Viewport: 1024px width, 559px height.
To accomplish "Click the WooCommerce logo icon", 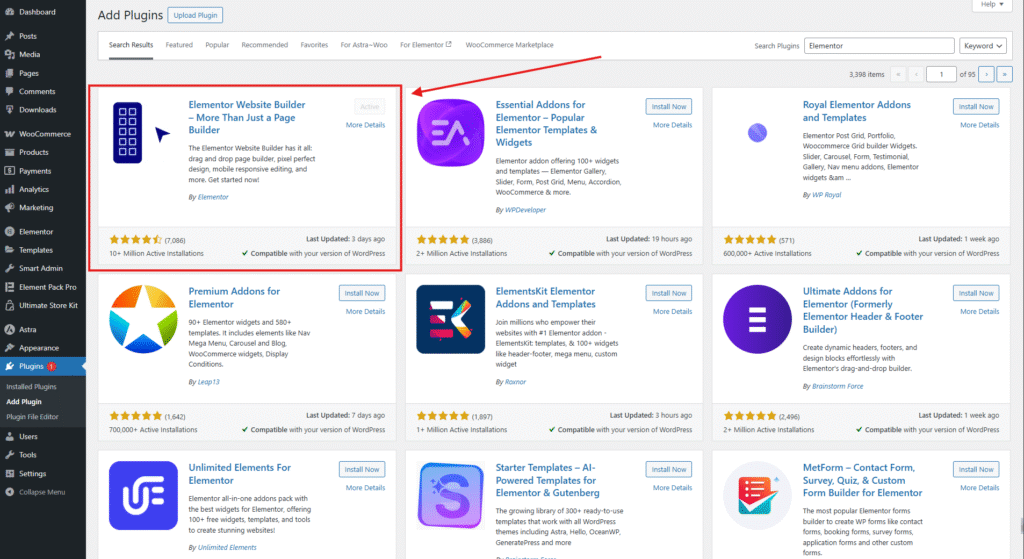I will coord(9,134).
